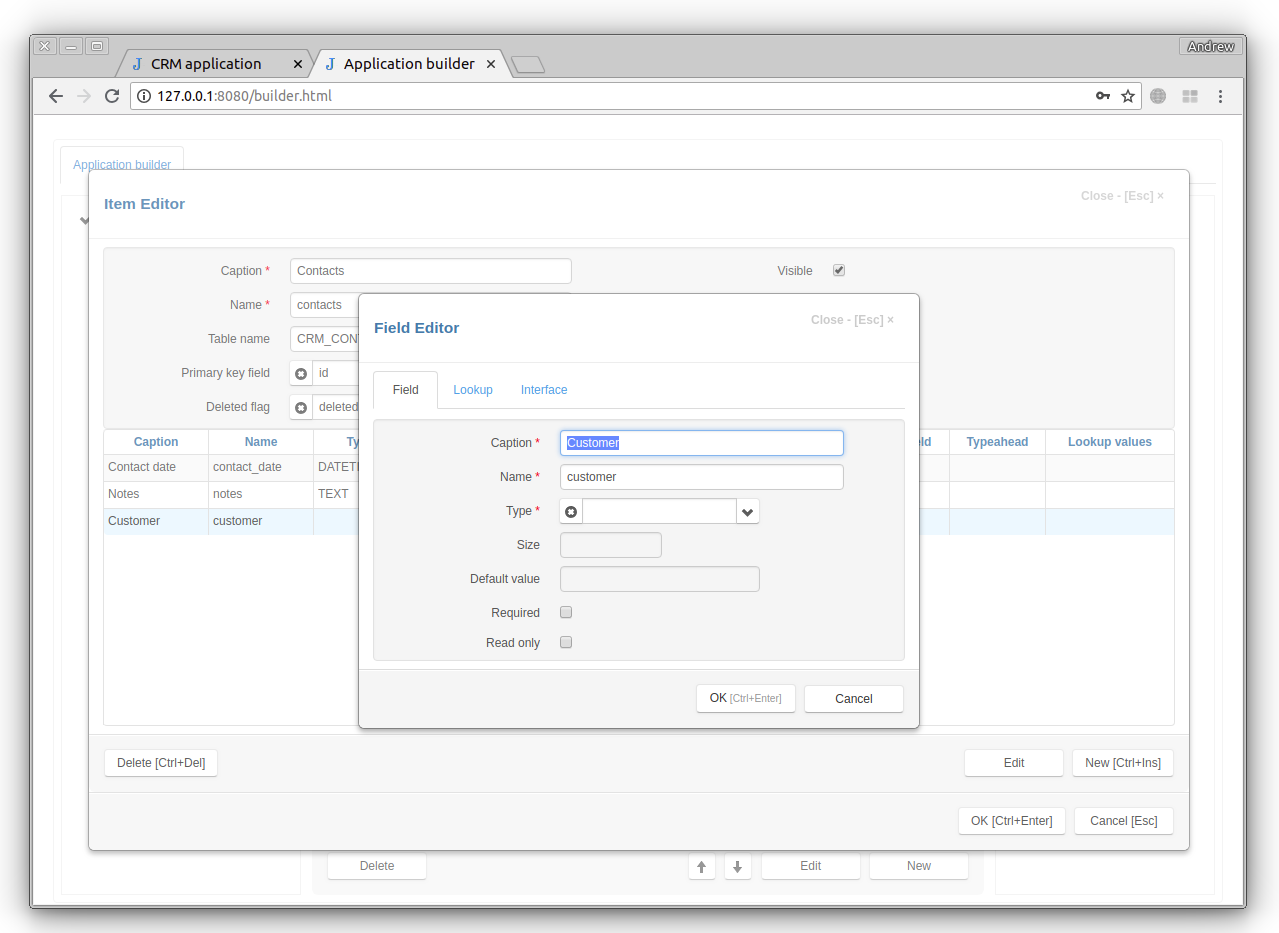The width and height of the screenshot is (1279, 933).
Task: Reload the builder.html page
Action: click(112, 96)
